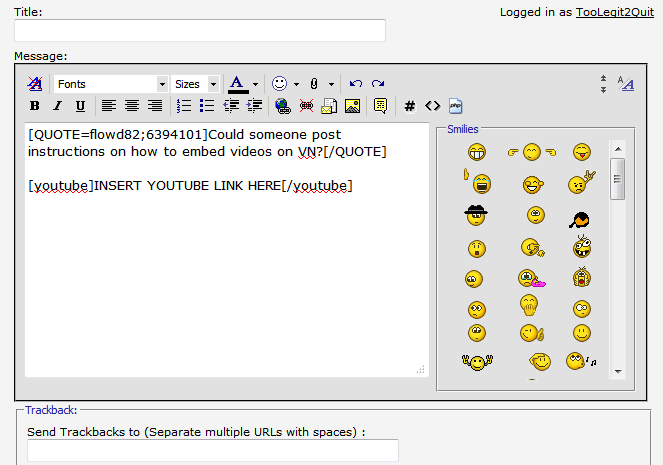Wrap selection in quote tags icon
This screenshot has height=465, width=663.
(380, 106)
